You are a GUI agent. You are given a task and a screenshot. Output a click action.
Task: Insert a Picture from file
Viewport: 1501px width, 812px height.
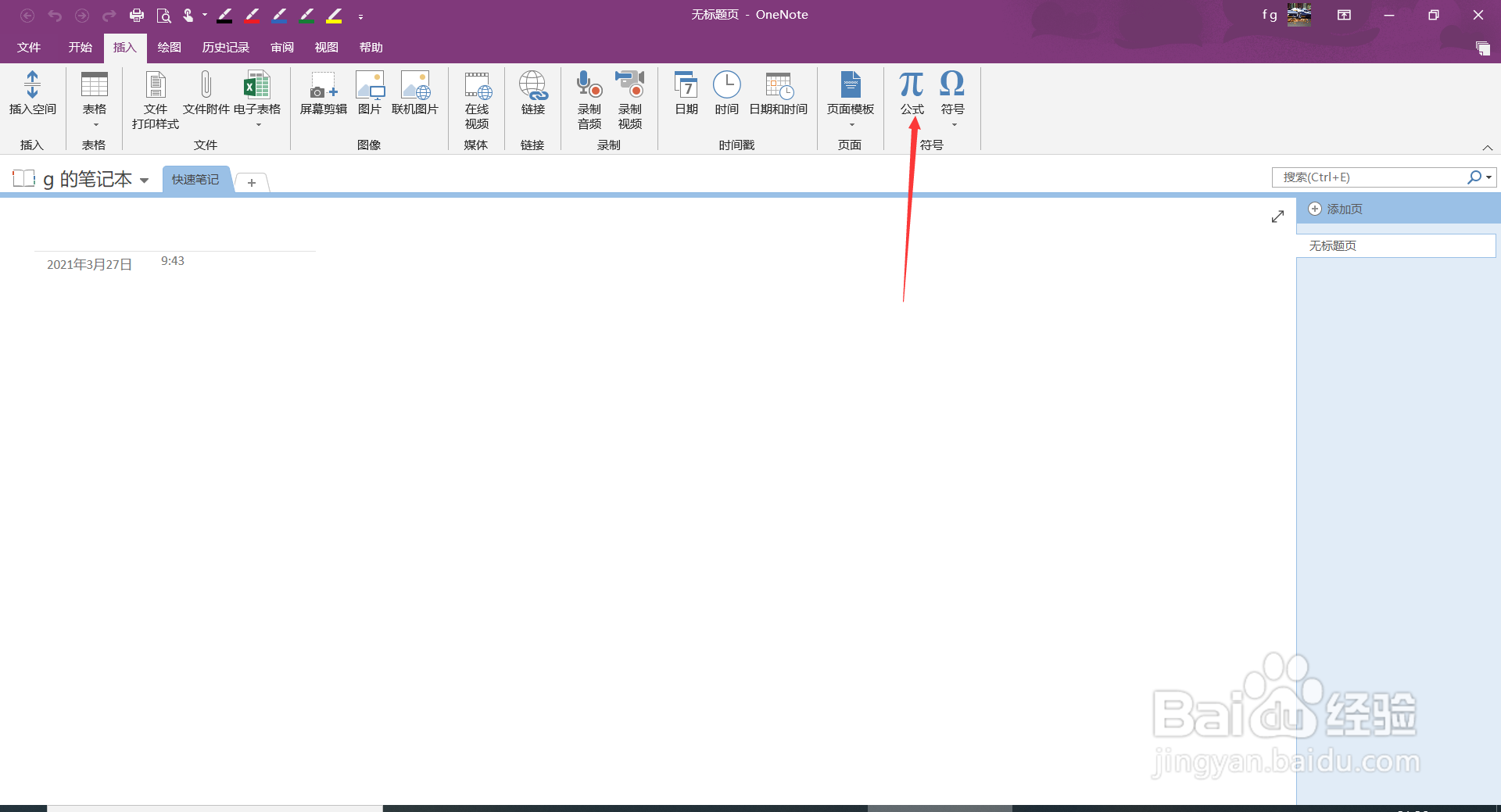coord(370,84)
